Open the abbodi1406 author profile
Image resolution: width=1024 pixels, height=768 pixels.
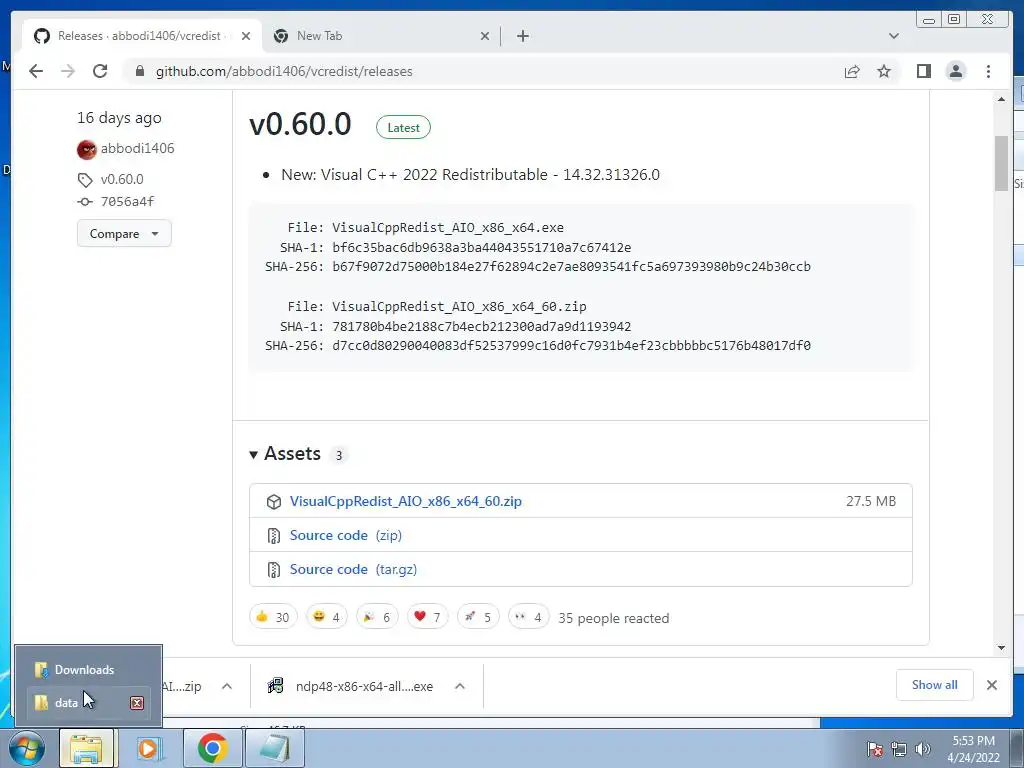pos(137,148)
